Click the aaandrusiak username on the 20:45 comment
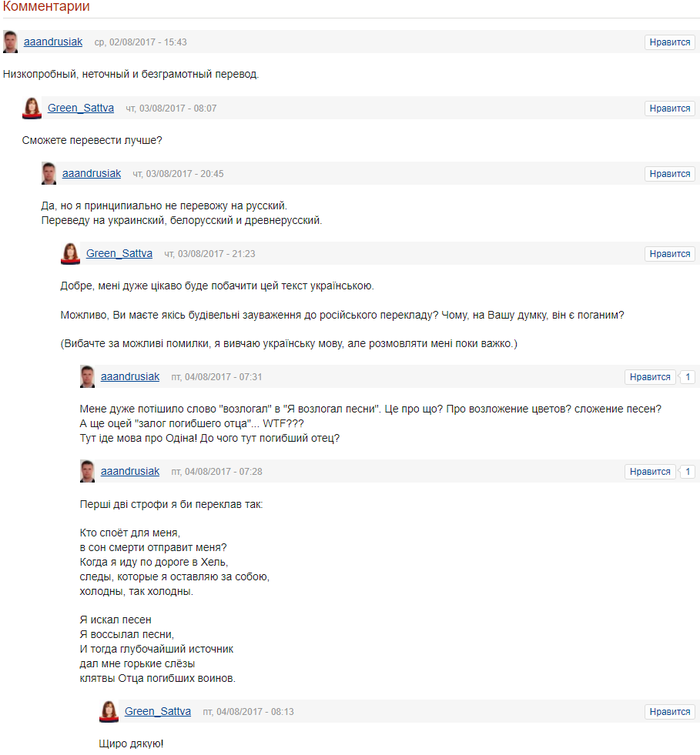700x755 pixels. pos(91,173)
